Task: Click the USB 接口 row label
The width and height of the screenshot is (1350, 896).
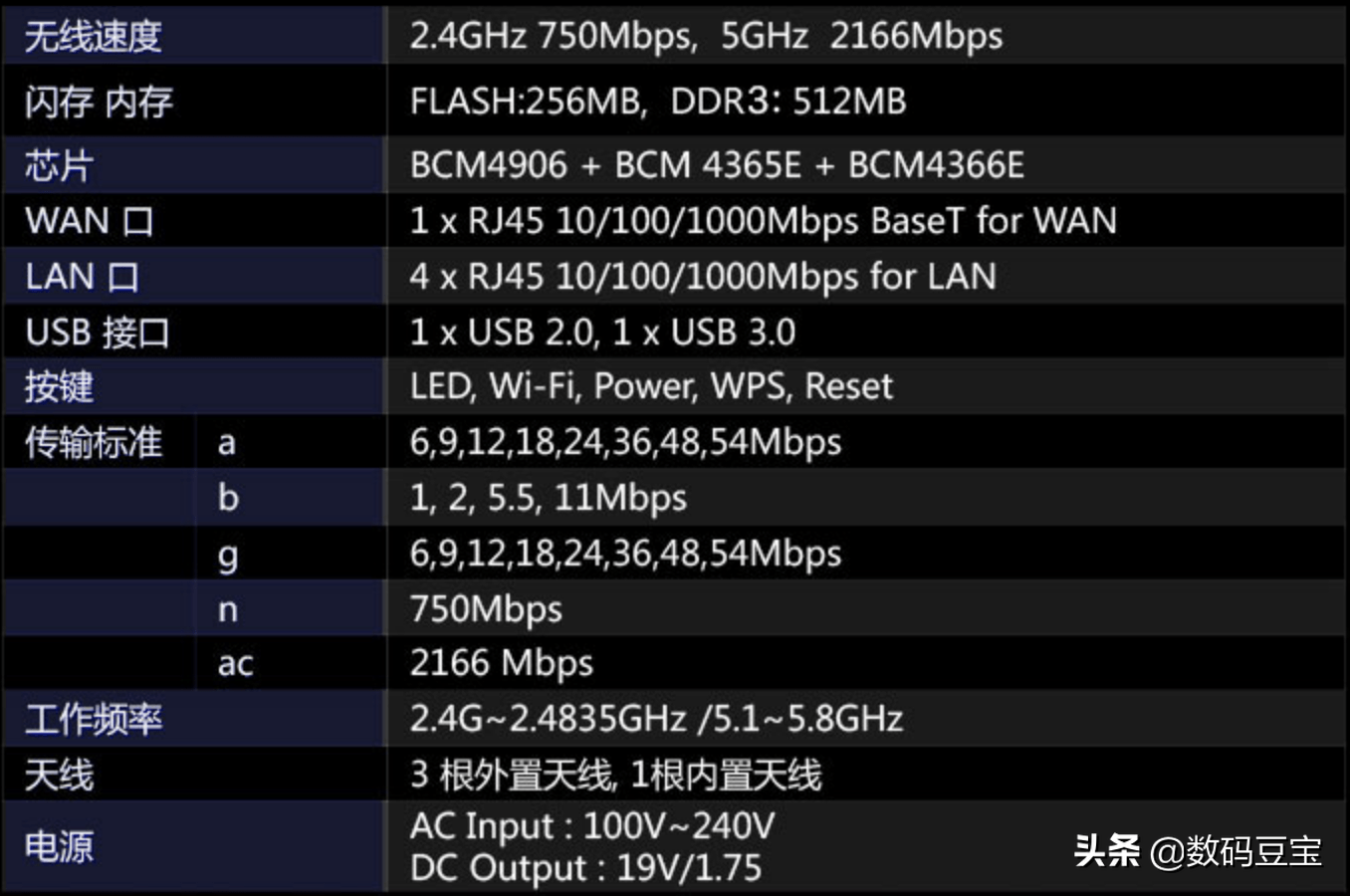Action: pos(98,333)
